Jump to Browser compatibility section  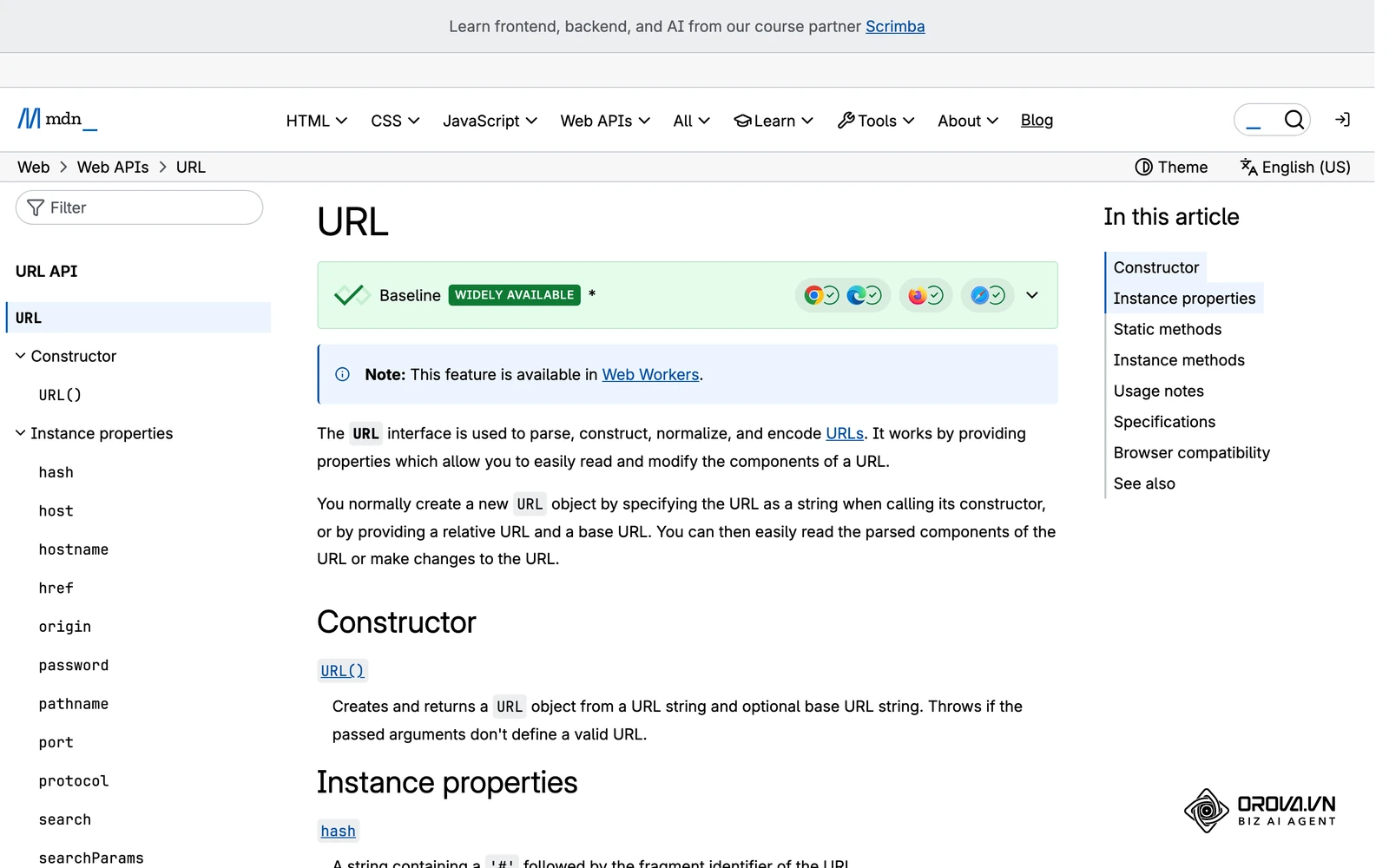[x=1191, y=452]
